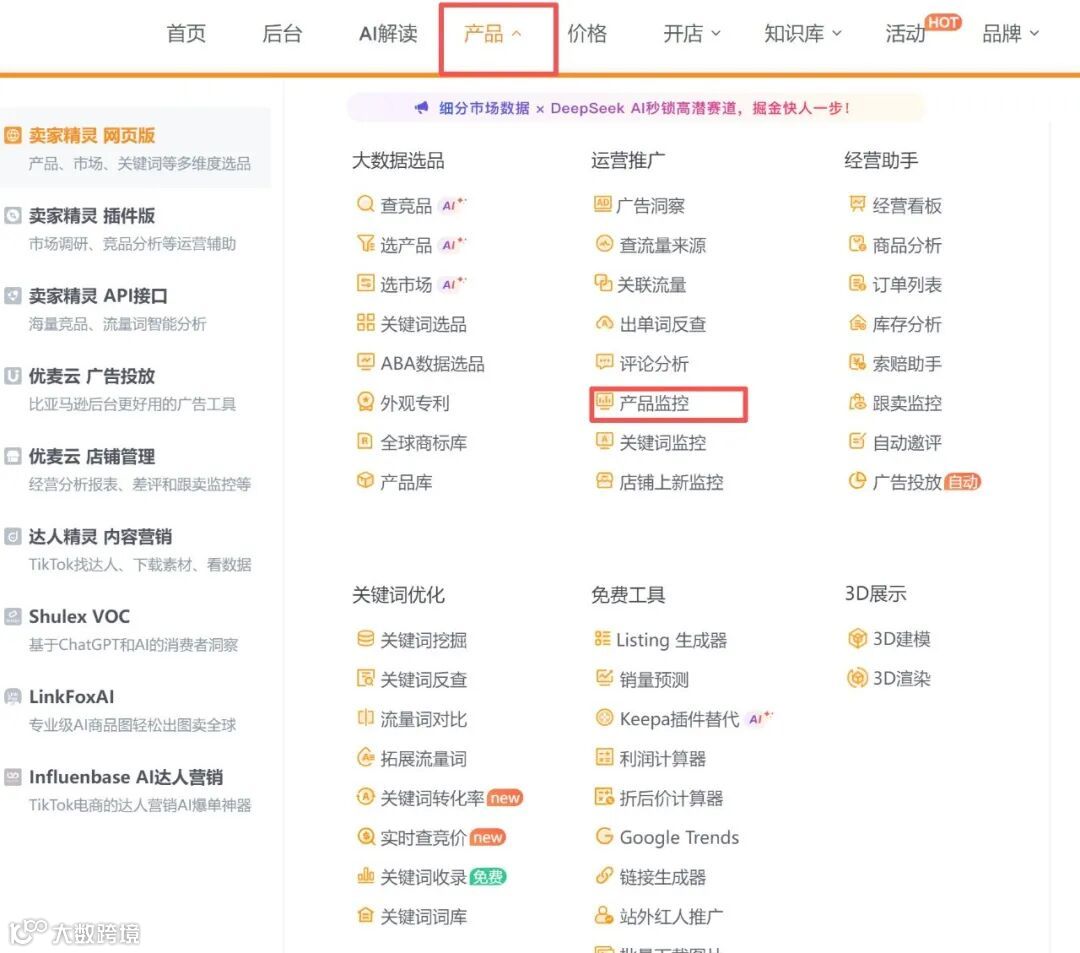
Task: Click the 选市场 icon
Action: click(365, 283)
